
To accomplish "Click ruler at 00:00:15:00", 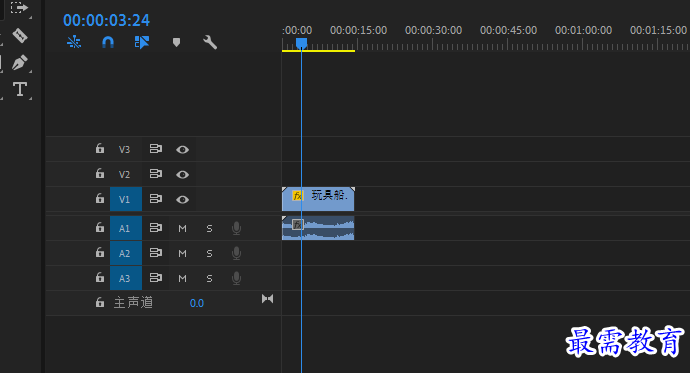I will [x=358, y=30].
